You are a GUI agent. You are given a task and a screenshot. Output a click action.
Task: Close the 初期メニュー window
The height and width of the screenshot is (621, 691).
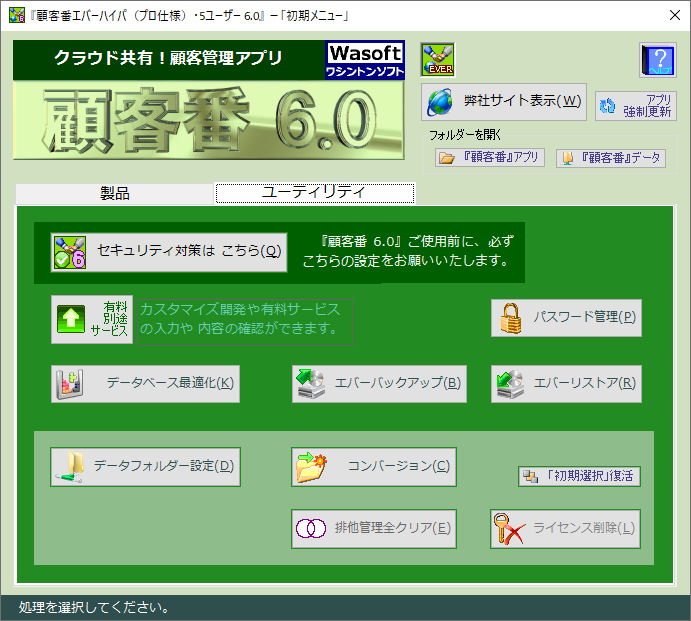675,15
